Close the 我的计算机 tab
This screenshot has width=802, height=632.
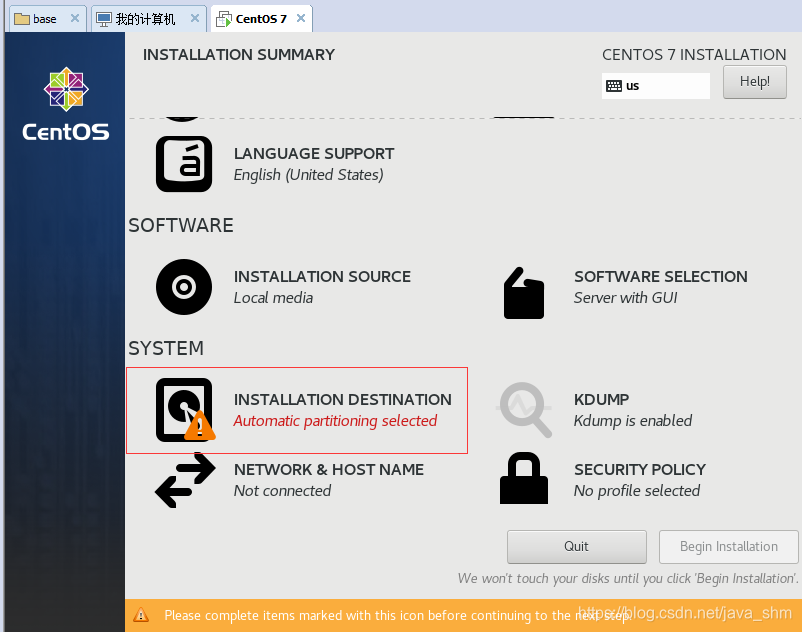pos(195,18)
